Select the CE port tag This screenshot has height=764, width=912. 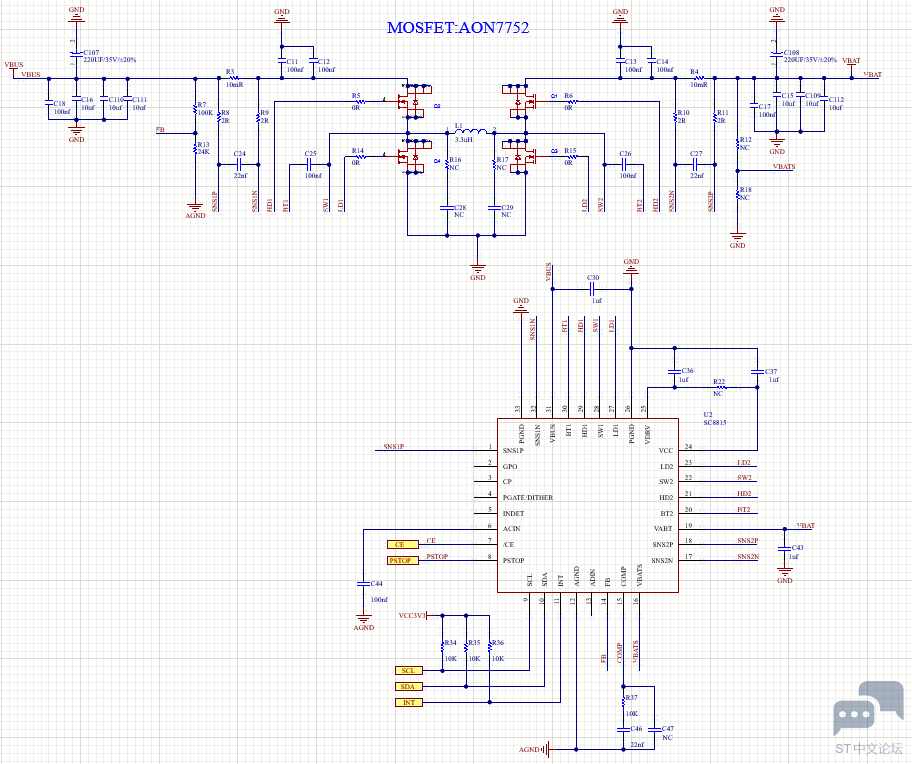399,544
